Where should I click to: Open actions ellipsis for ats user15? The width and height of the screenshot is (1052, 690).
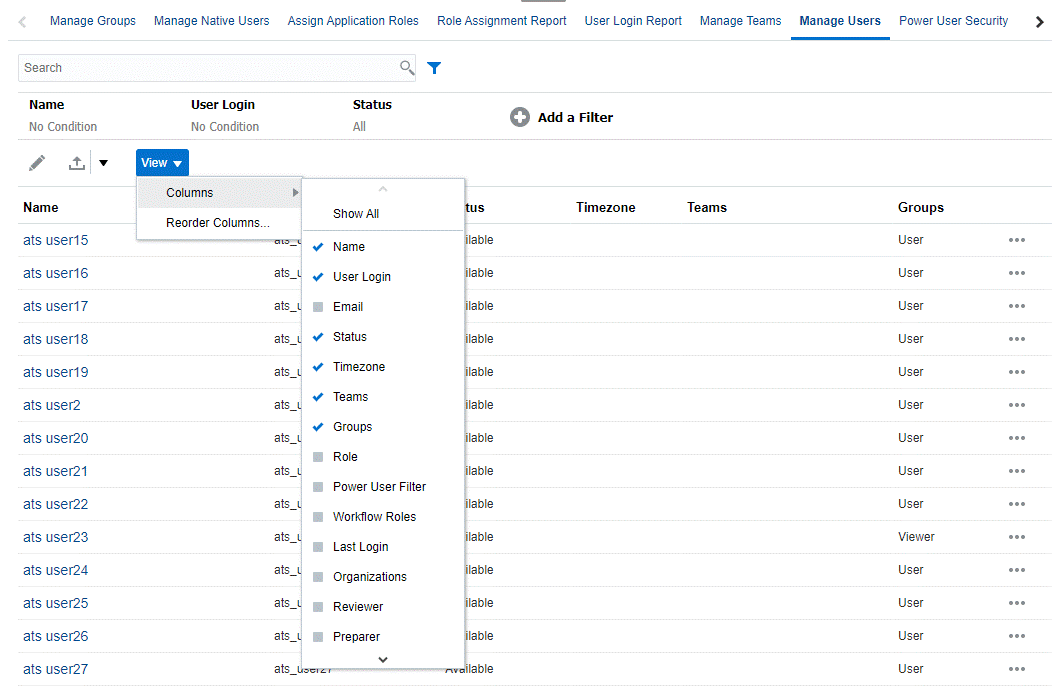1017,240
